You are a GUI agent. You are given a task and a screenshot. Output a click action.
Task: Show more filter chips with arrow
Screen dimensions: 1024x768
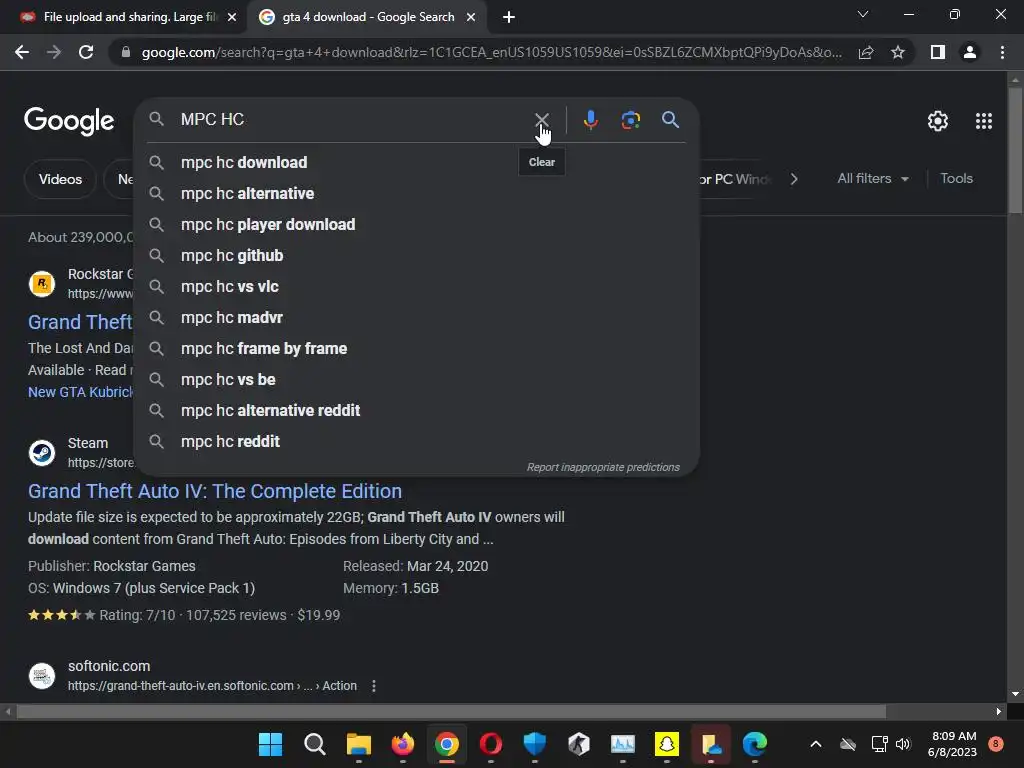793,179
